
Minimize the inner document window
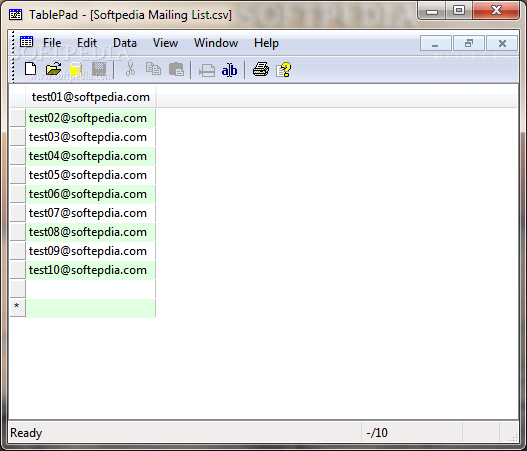click(436, 43)
